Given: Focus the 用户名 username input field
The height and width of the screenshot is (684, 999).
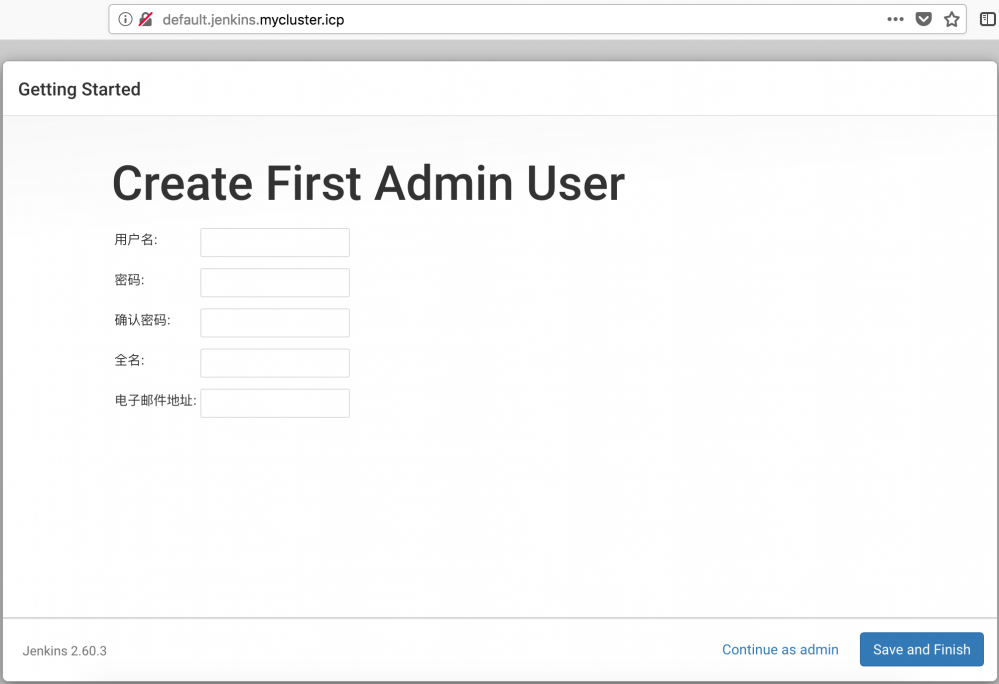Looking at the screenshot, I should tap(274, 242).
